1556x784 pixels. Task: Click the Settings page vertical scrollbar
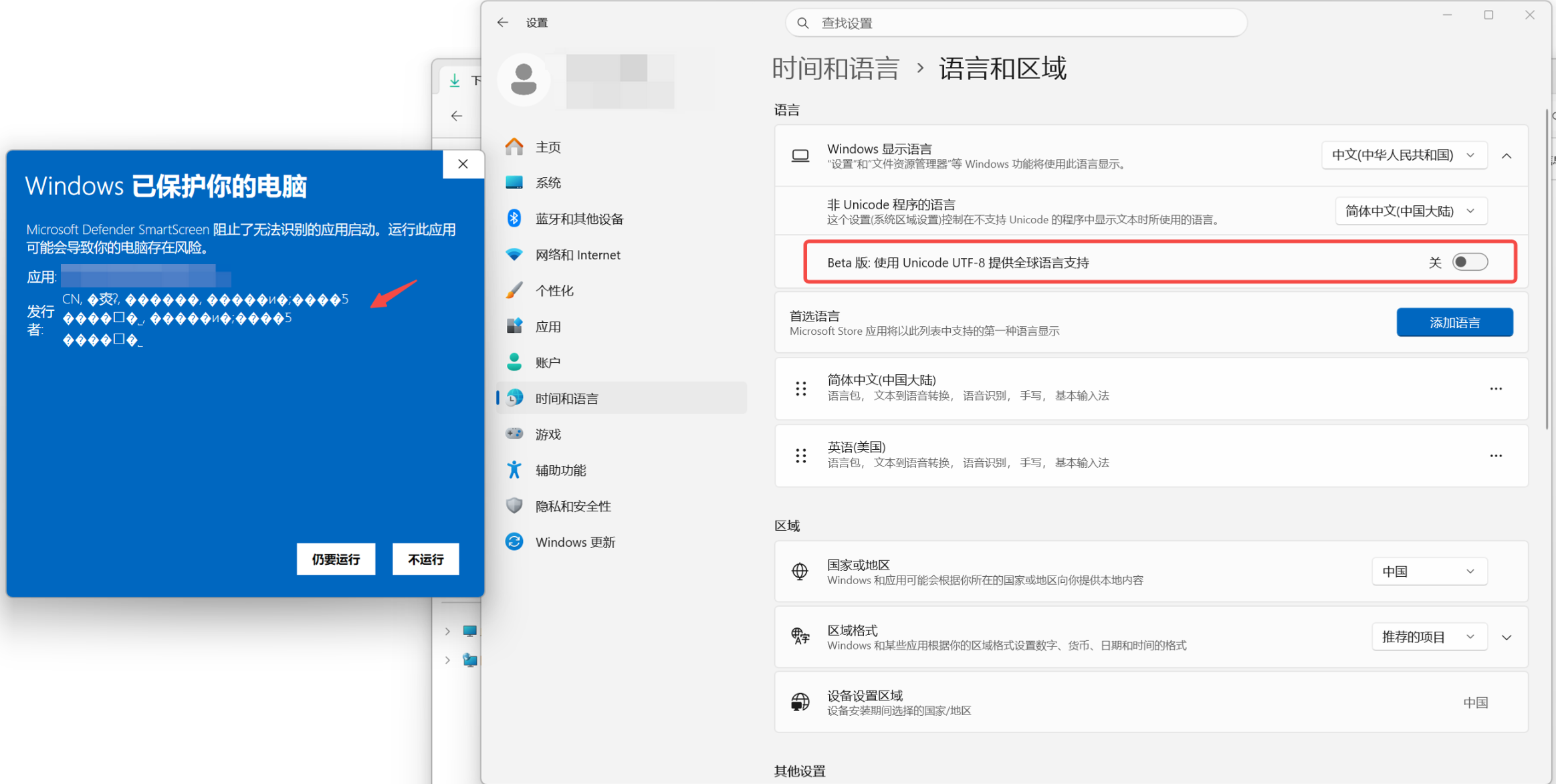pos(1547,269)
